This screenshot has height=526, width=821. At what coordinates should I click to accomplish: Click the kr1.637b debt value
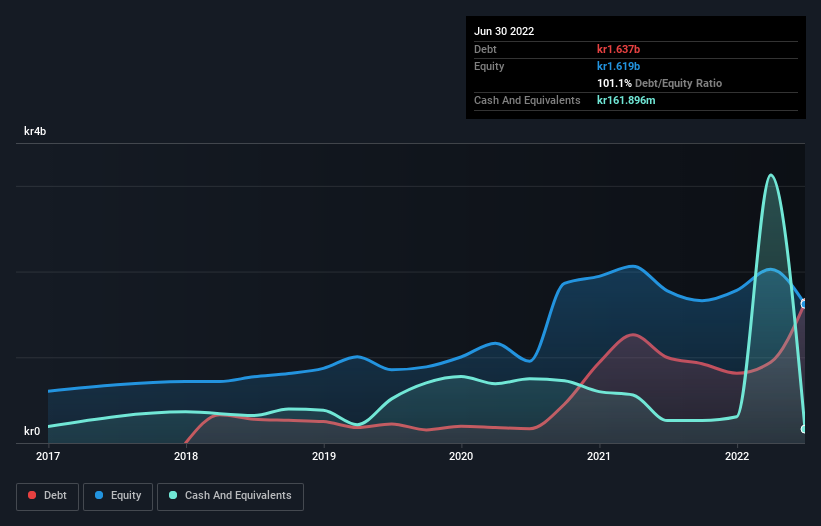(x=618, y=49)
